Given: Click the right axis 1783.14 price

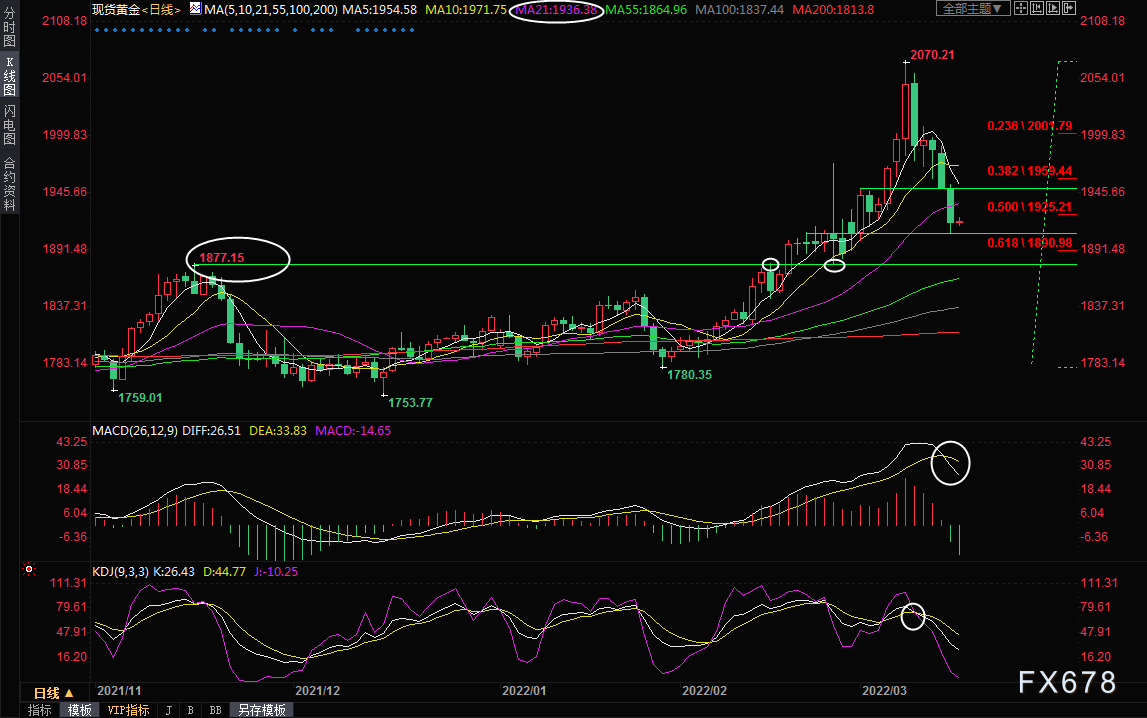Looking at the screenshot, I should (x=1102, y=363).
